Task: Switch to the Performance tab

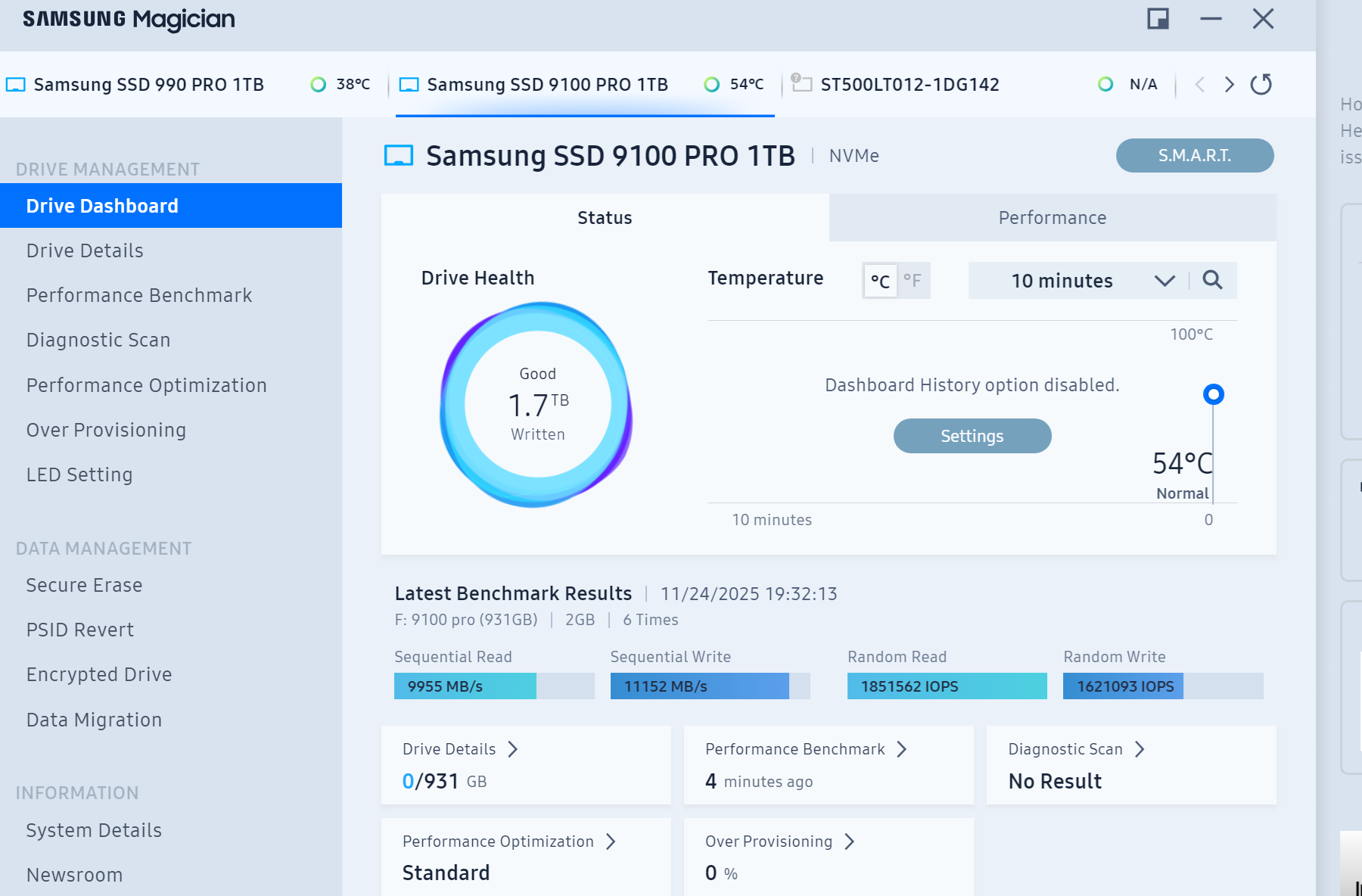Action: point(1053,218)
